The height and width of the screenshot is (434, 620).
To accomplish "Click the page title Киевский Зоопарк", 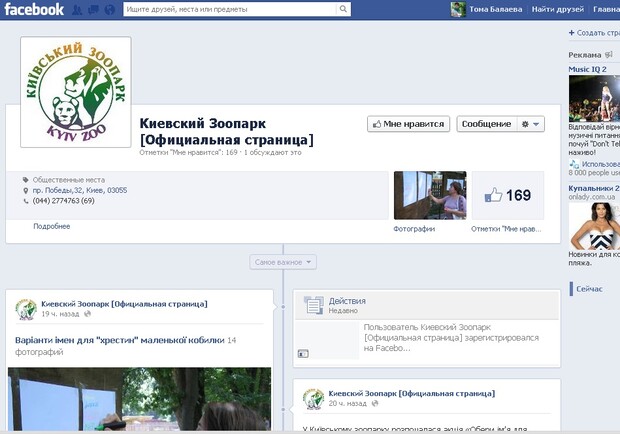I will click(x=226, y=132).
